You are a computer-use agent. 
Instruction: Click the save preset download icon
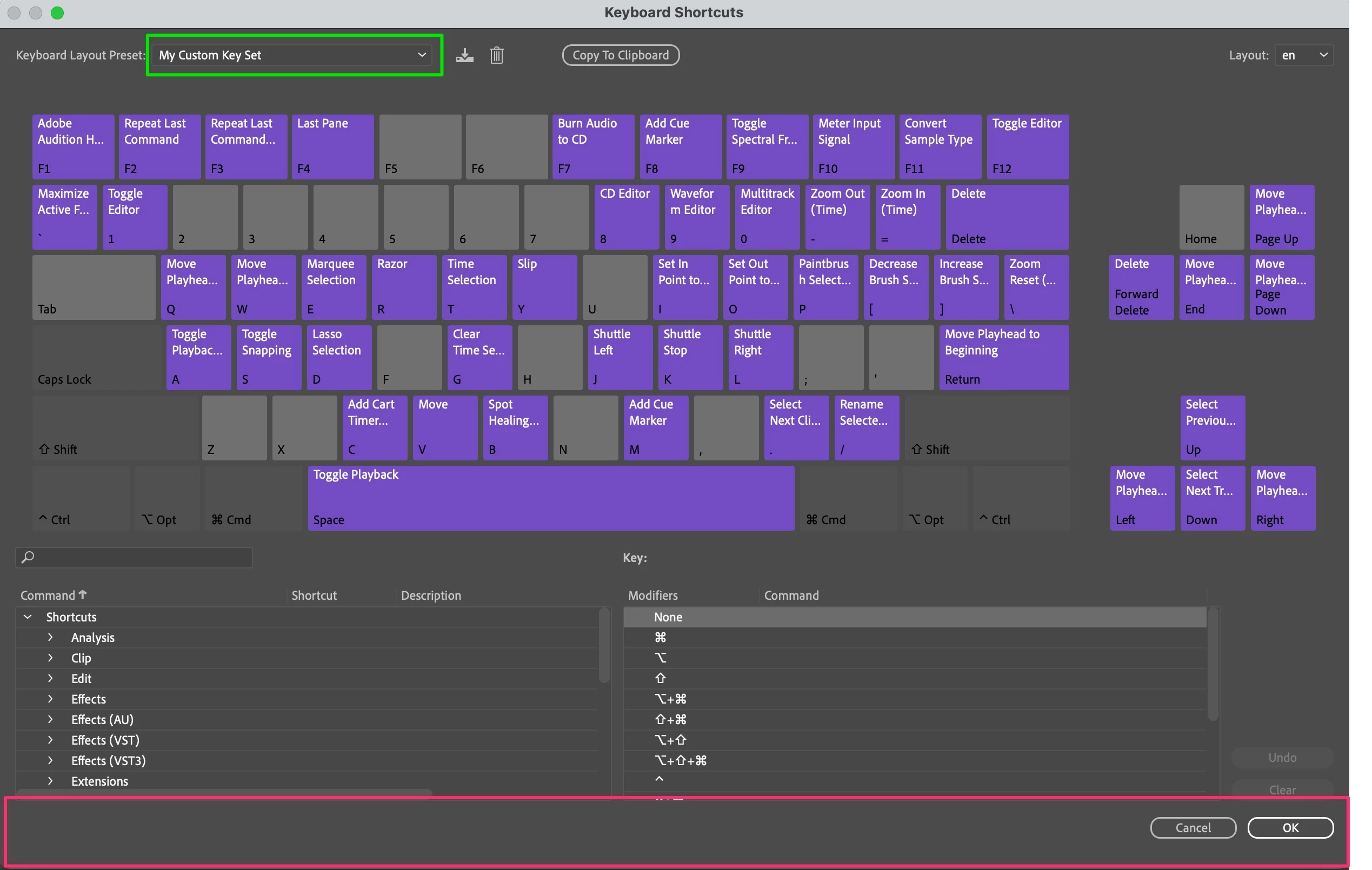(x=464, y=55)
